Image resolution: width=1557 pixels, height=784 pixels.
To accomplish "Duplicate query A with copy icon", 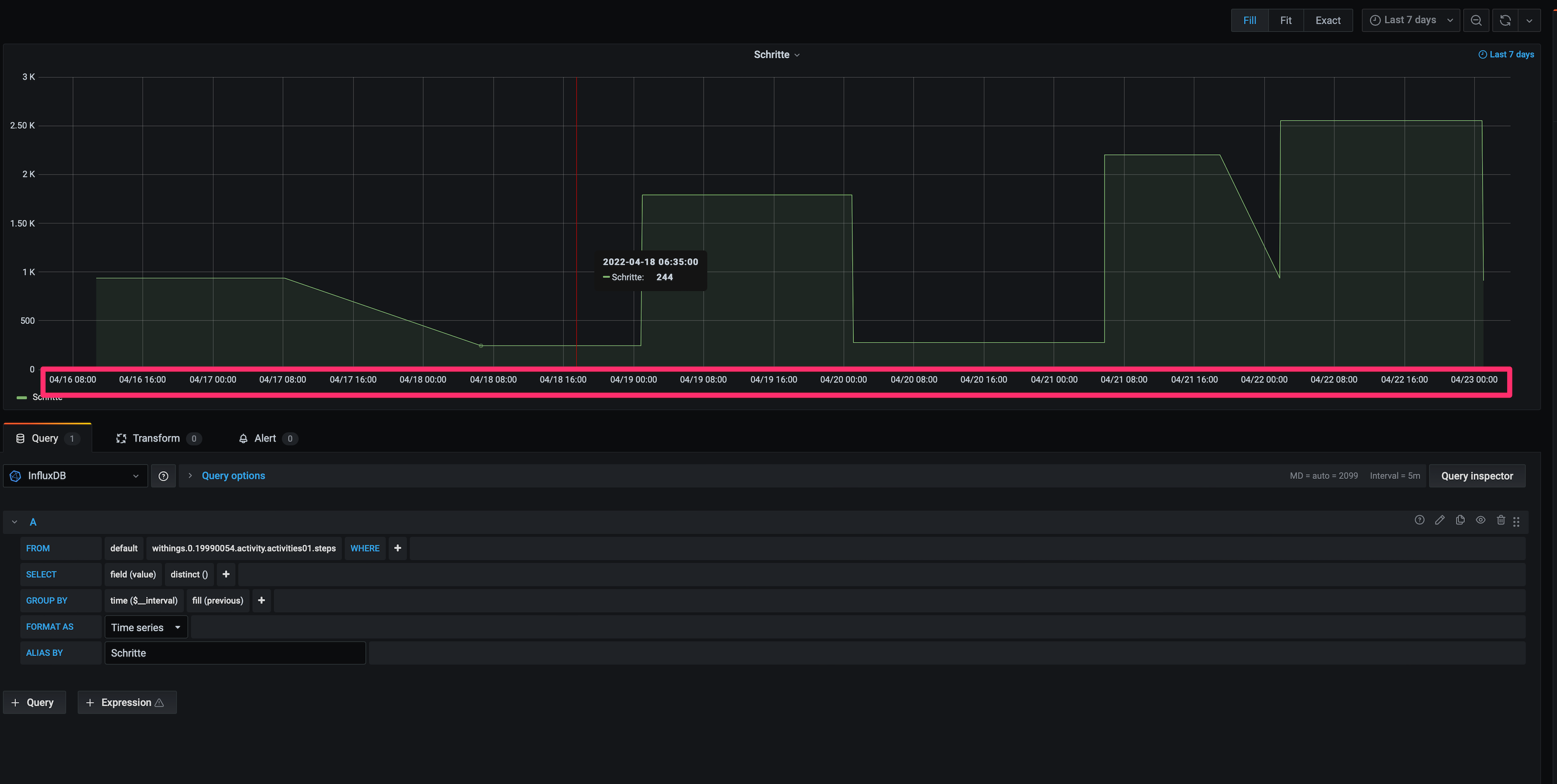I will [1460, 520].
